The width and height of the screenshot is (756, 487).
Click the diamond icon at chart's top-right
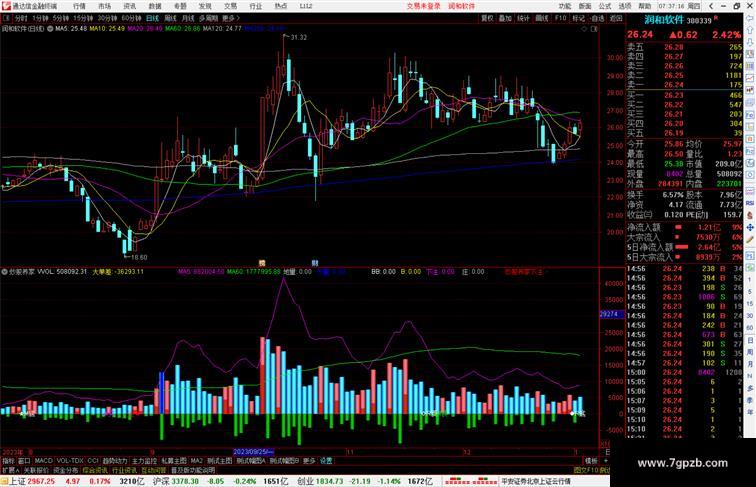pyautogui.click(x=584, y=29)
